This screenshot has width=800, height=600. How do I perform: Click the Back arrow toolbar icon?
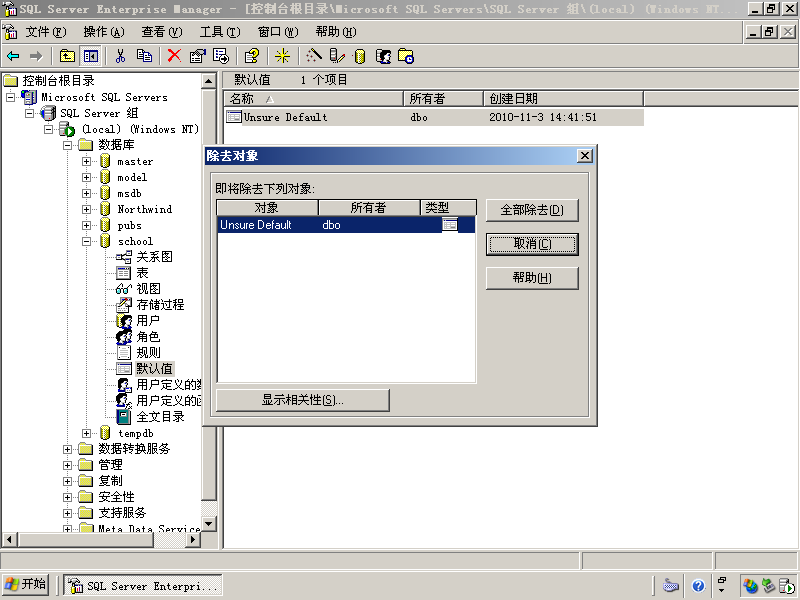click(x=13, y=56)
